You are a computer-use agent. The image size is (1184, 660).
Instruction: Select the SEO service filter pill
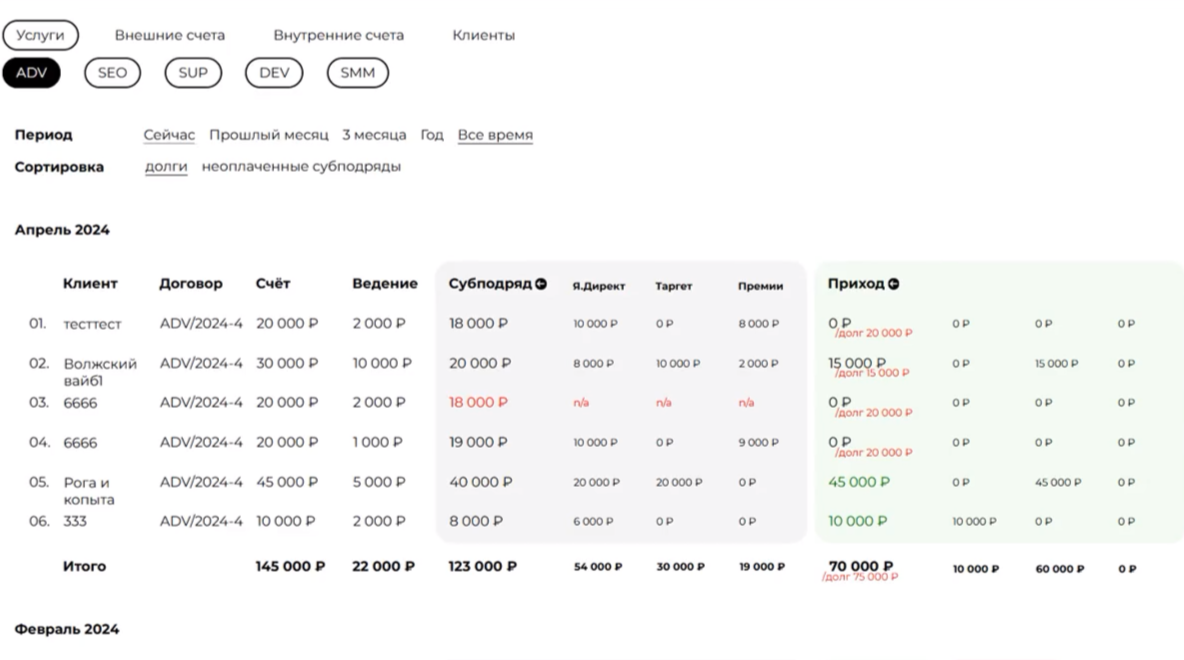coord(112,73)
